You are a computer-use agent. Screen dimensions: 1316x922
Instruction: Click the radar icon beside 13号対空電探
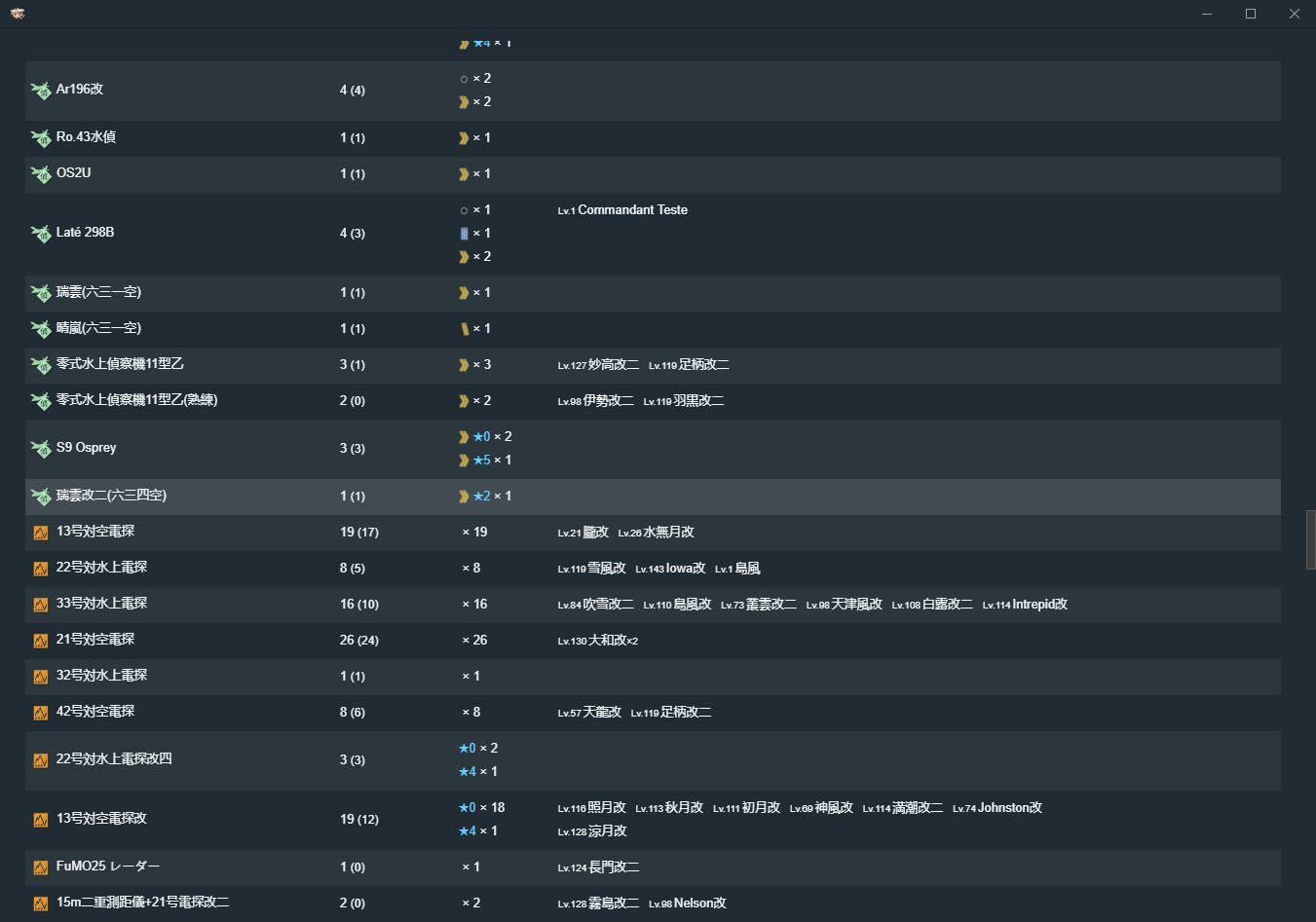click(x=41, y=533)
